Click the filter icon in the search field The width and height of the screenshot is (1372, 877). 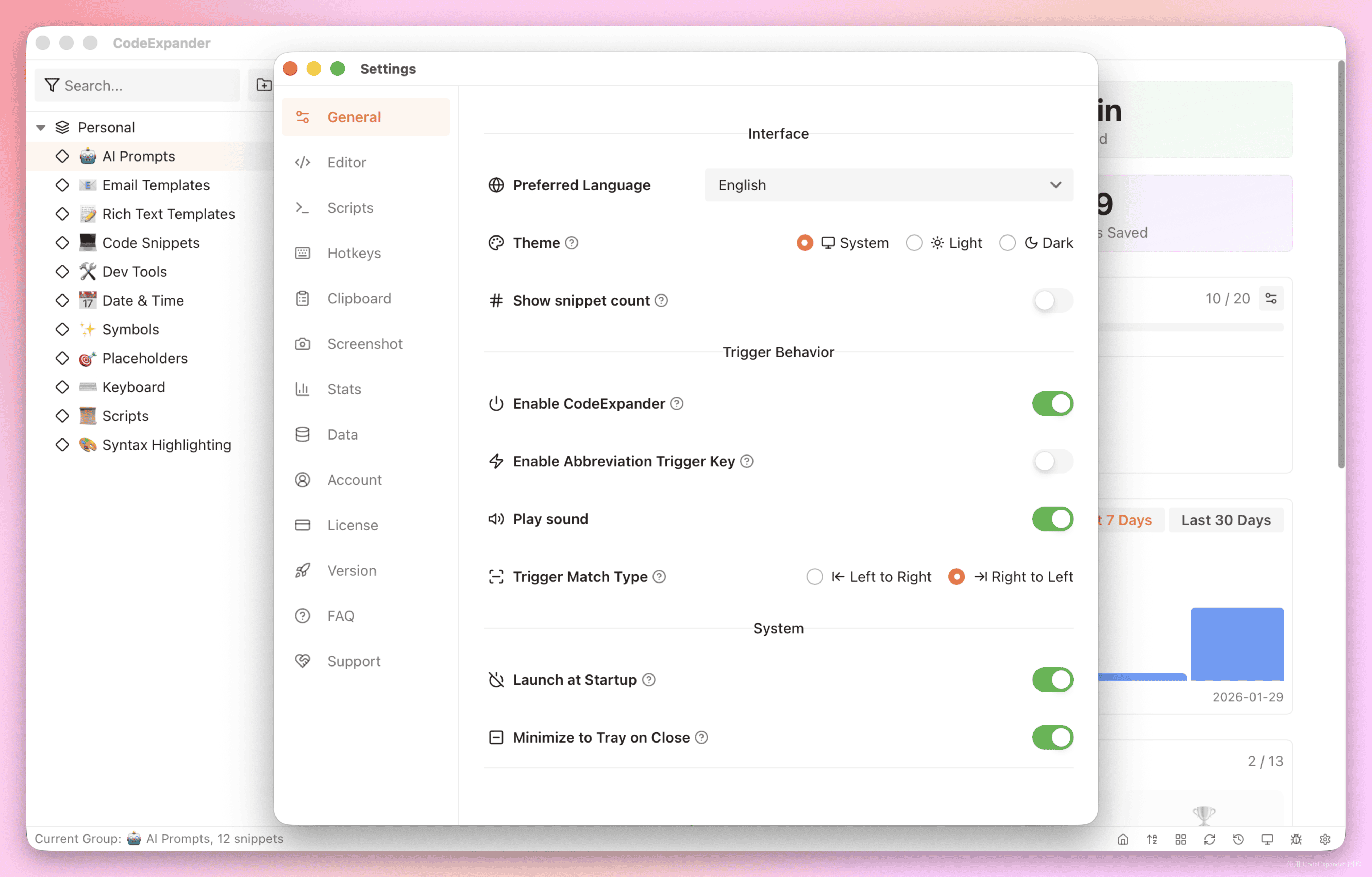point(52,85)
